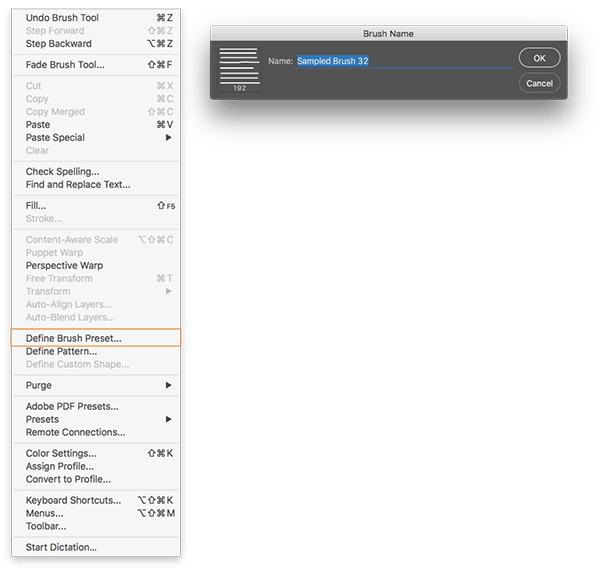Click the brush Name text field
The image size is (600, 571).
click(x=405, y=61)
